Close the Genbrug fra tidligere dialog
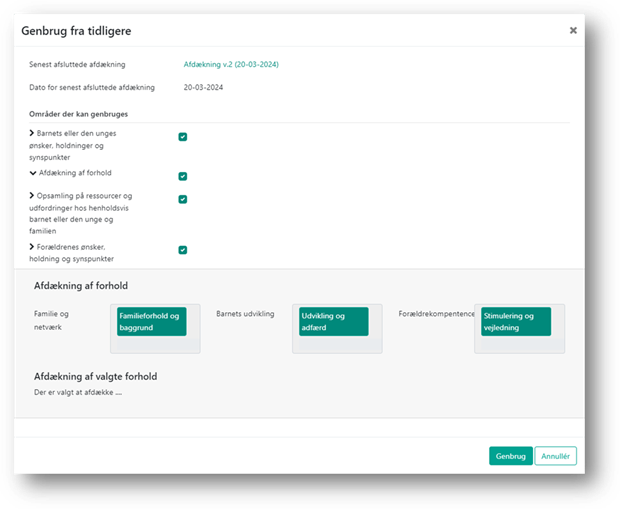This screenshot has width=620, height=509. pos(573,31)
